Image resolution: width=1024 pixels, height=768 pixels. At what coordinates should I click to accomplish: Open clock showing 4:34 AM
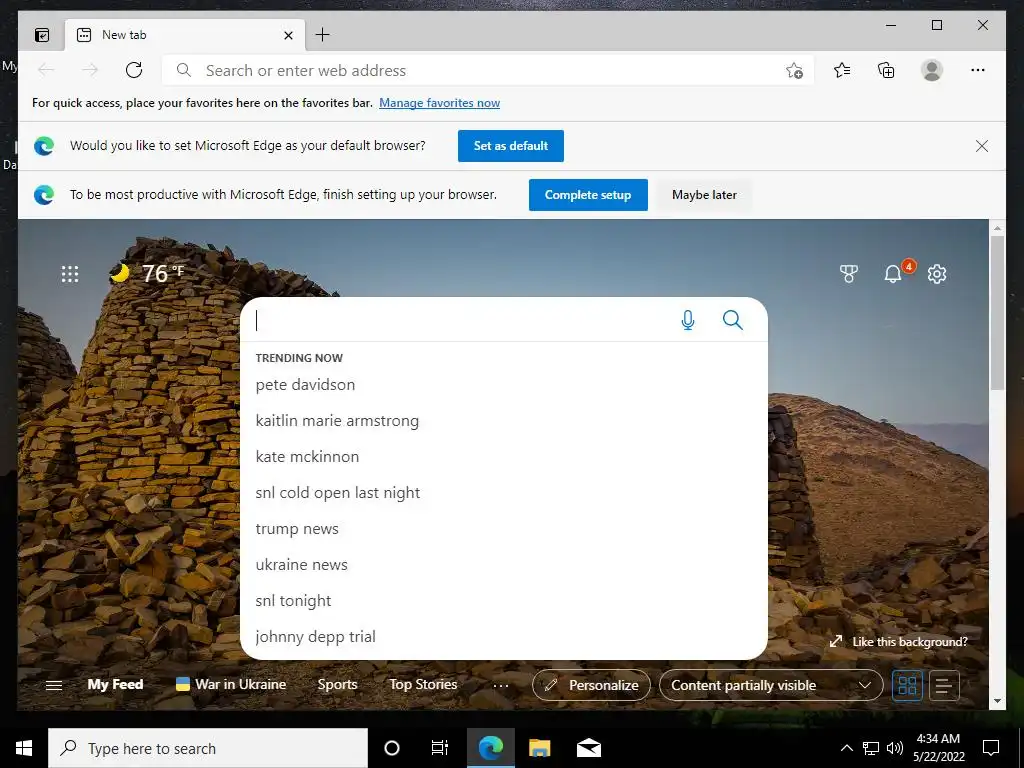point(938,748)
